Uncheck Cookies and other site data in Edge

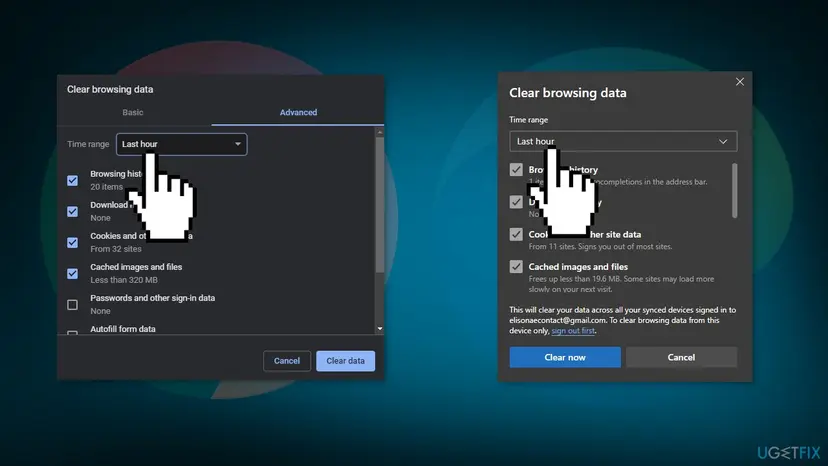tap(516, 234)
